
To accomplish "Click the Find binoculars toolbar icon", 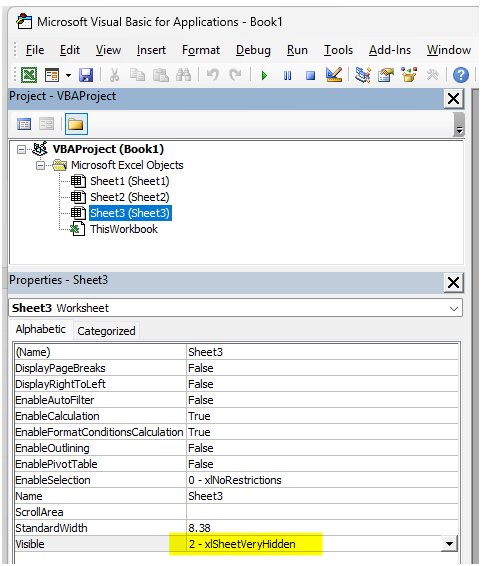I will coord(184,75).
